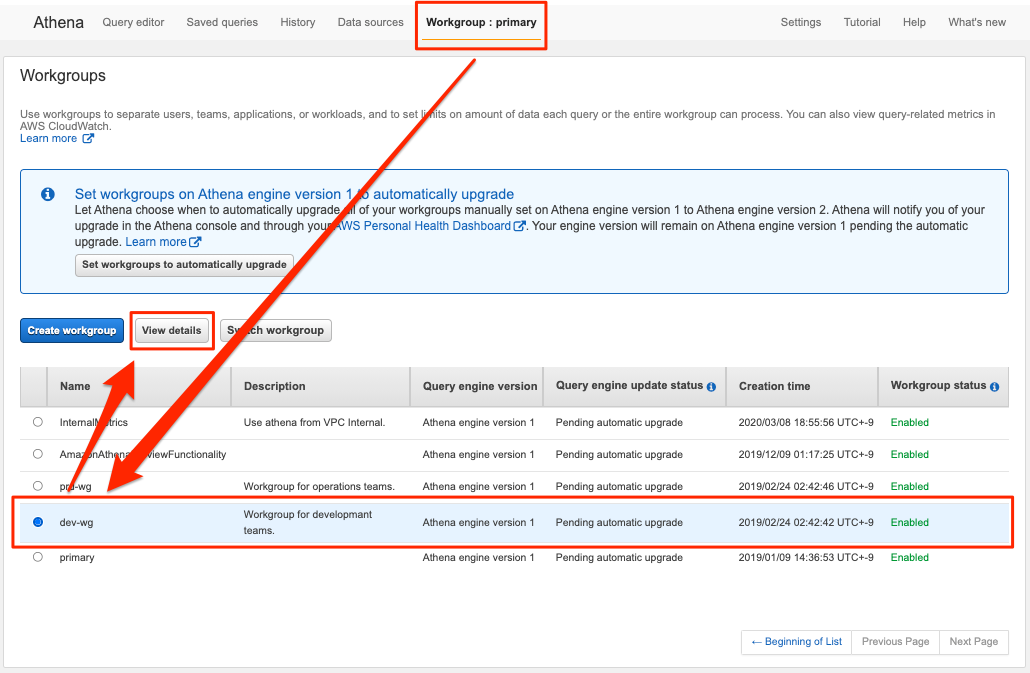The width and height of the screenshot is (1030, 673).
Task: Open the Tutorial link in navigation
Action: tap(862, 22)
